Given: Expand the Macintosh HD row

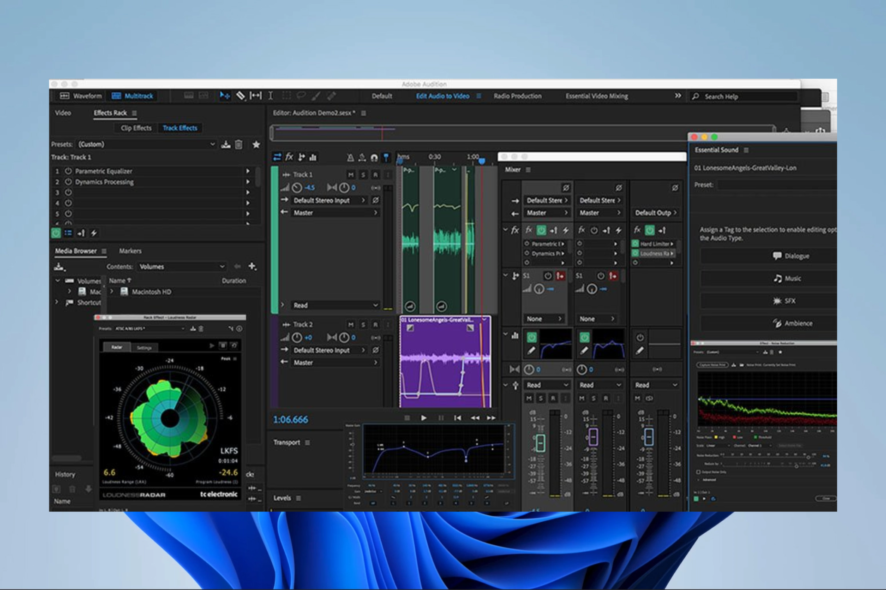Looking at the screenshot, I should click(x=112, y=292).
